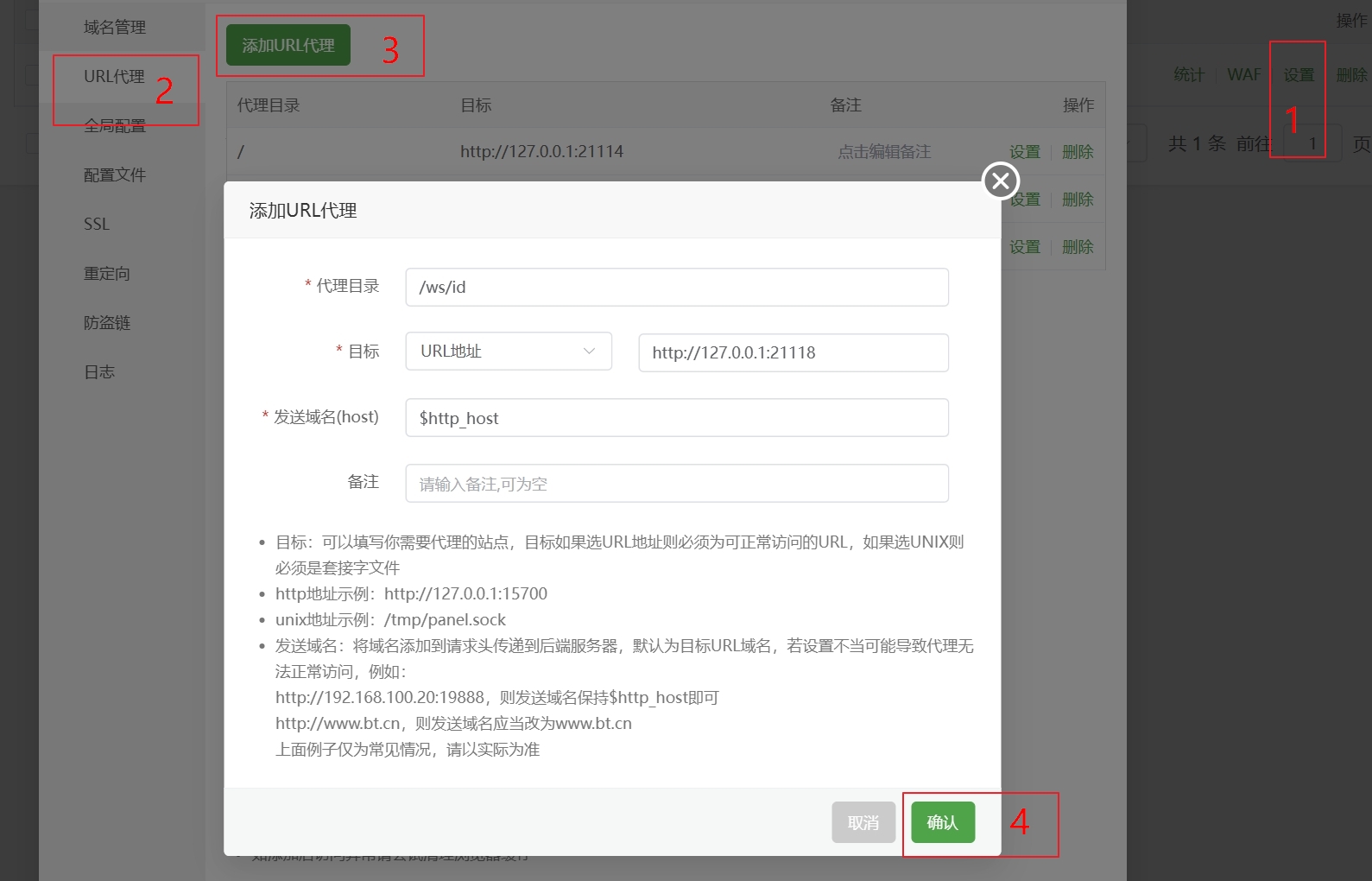Switch to the 配置文件 sidebar tab
Screen dimensions: 1372x881
[x=115, y=175]
